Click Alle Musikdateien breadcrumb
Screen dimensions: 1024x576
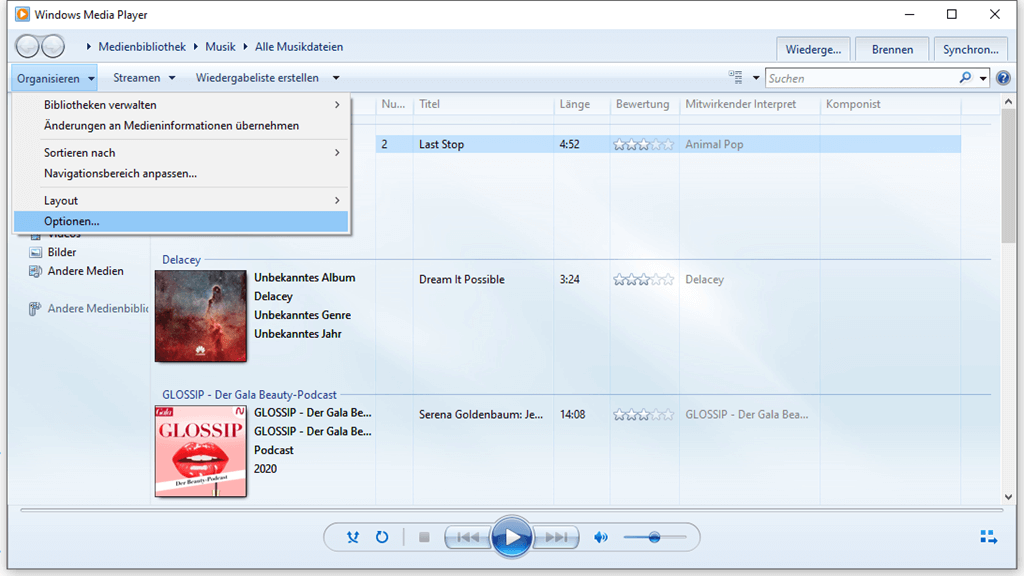[298, 47]
